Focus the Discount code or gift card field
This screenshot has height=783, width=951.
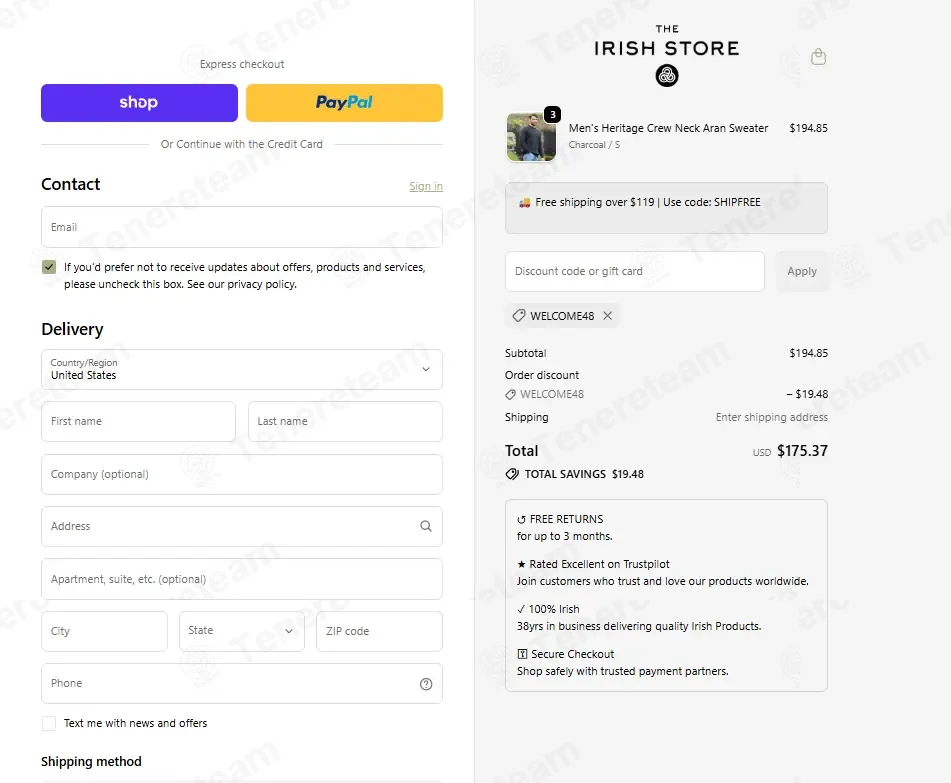pos(634,271)
